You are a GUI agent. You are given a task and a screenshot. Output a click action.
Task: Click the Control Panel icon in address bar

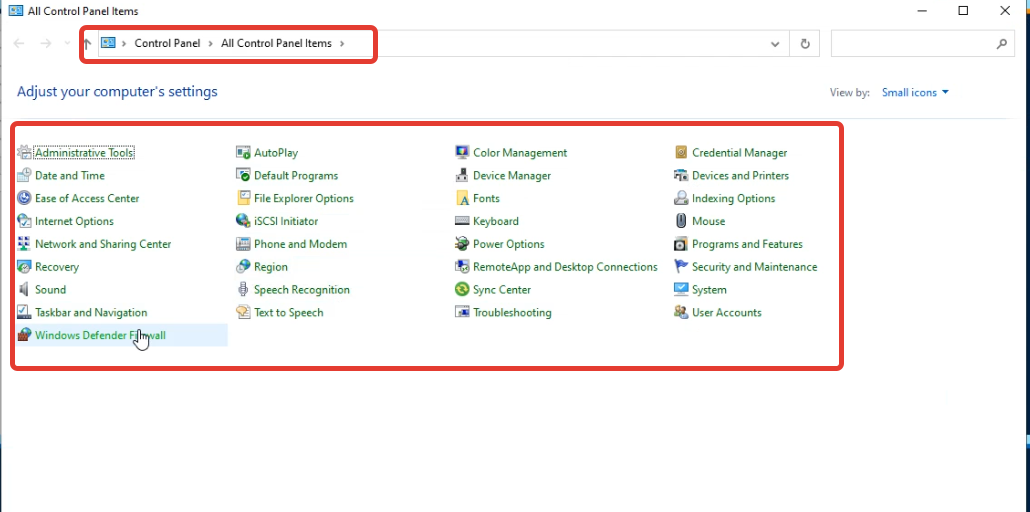(x=108, y=43)
